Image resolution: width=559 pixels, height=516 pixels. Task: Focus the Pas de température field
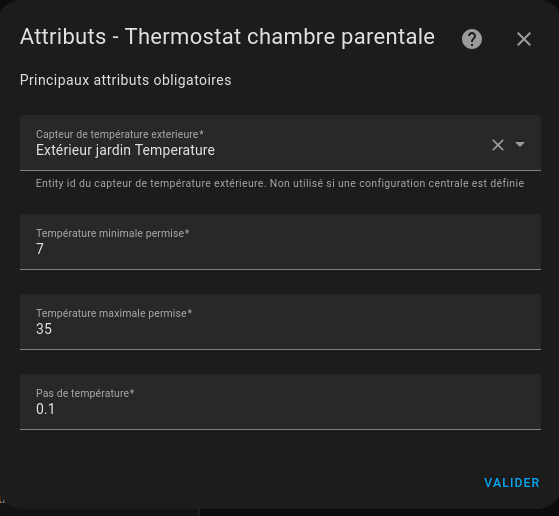(280, 402)
